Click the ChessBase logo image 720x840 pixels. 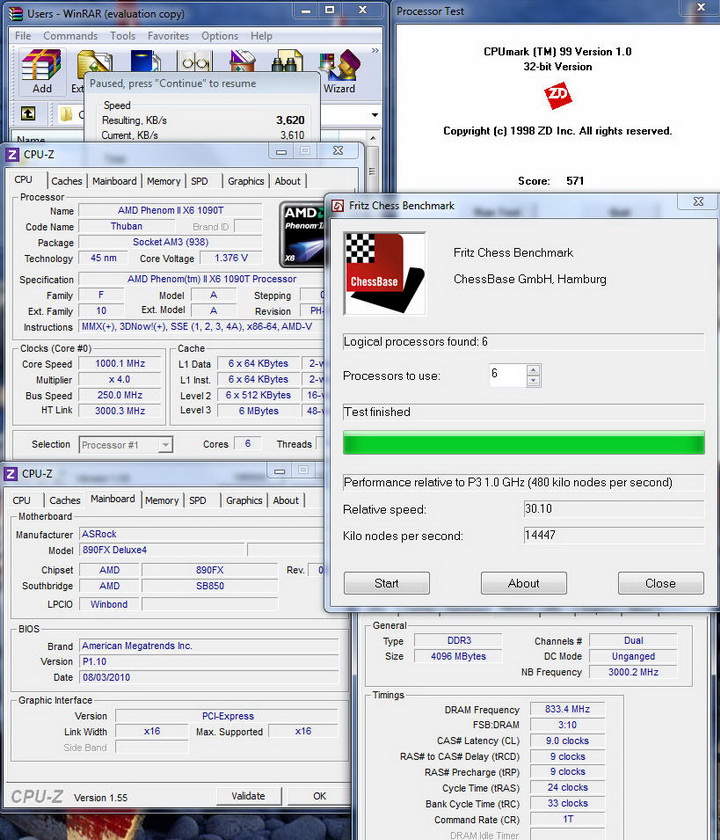[x=385, y=273]
